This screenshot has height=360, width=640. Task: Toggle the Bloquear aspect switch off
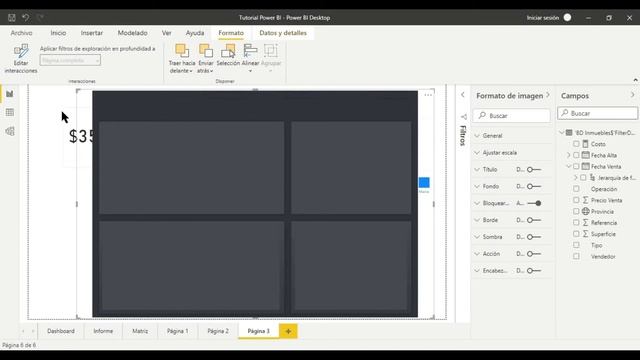coord(534,203)
